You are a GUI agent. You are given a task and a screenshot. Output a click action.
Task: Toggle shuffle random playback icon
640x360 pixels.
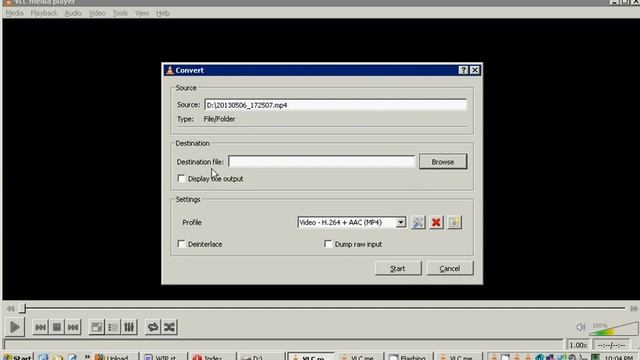(x=169, y=327)
